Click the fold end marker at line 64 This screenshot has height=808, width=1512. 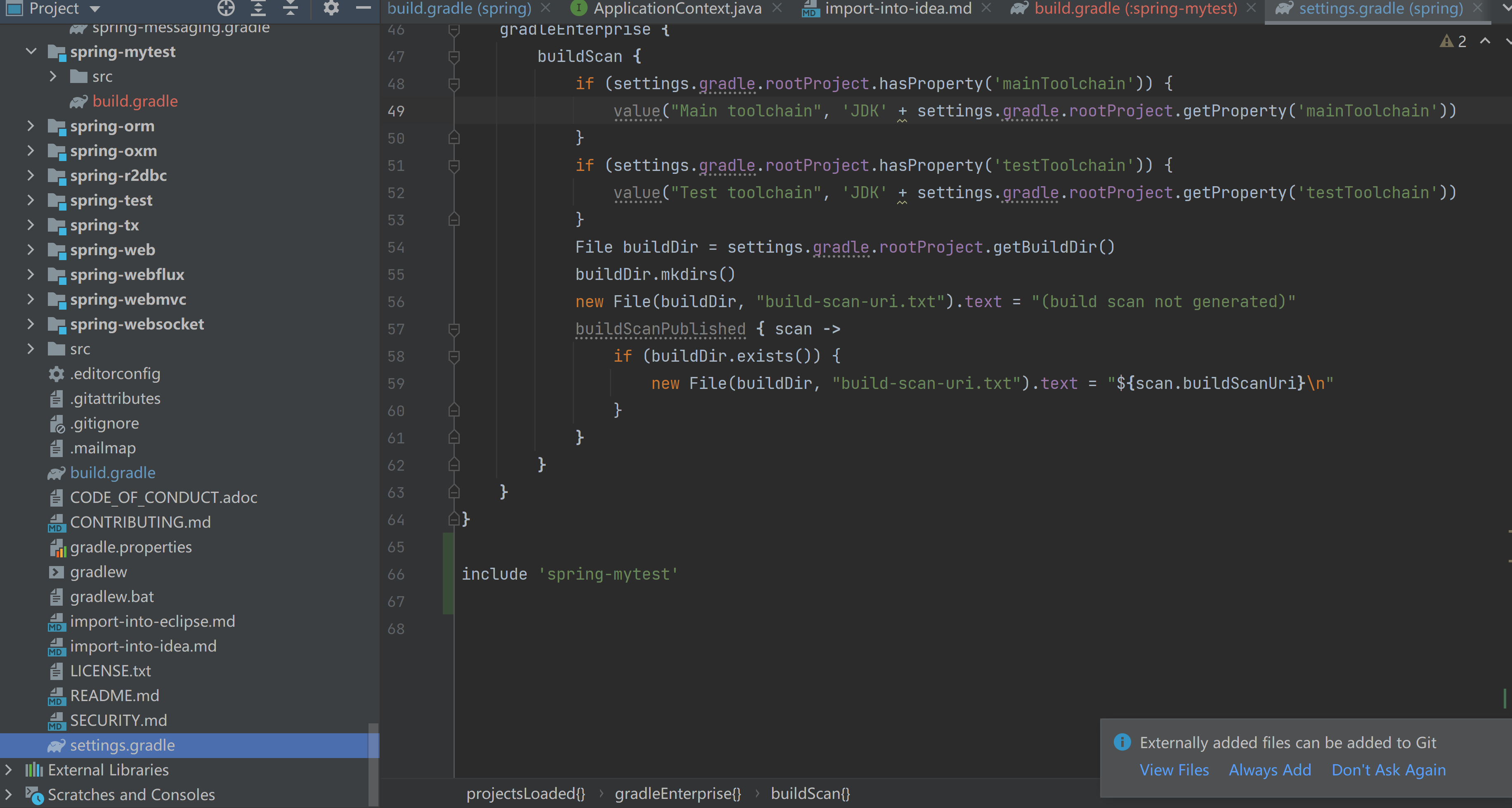pos(454,519)
